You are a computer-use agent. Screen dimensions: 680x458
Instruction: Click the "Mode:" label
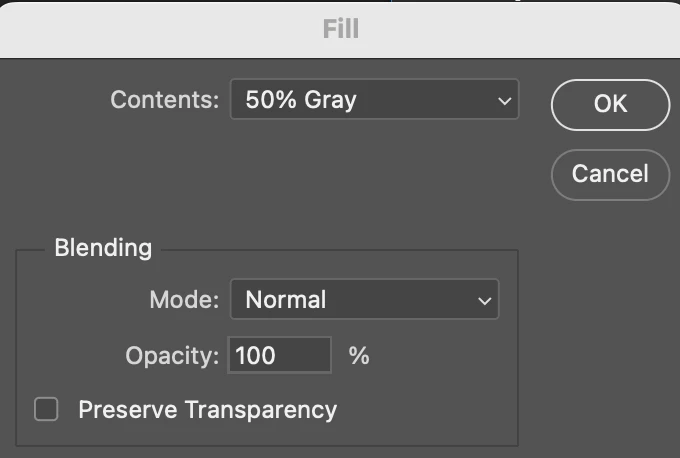(183, 299)
